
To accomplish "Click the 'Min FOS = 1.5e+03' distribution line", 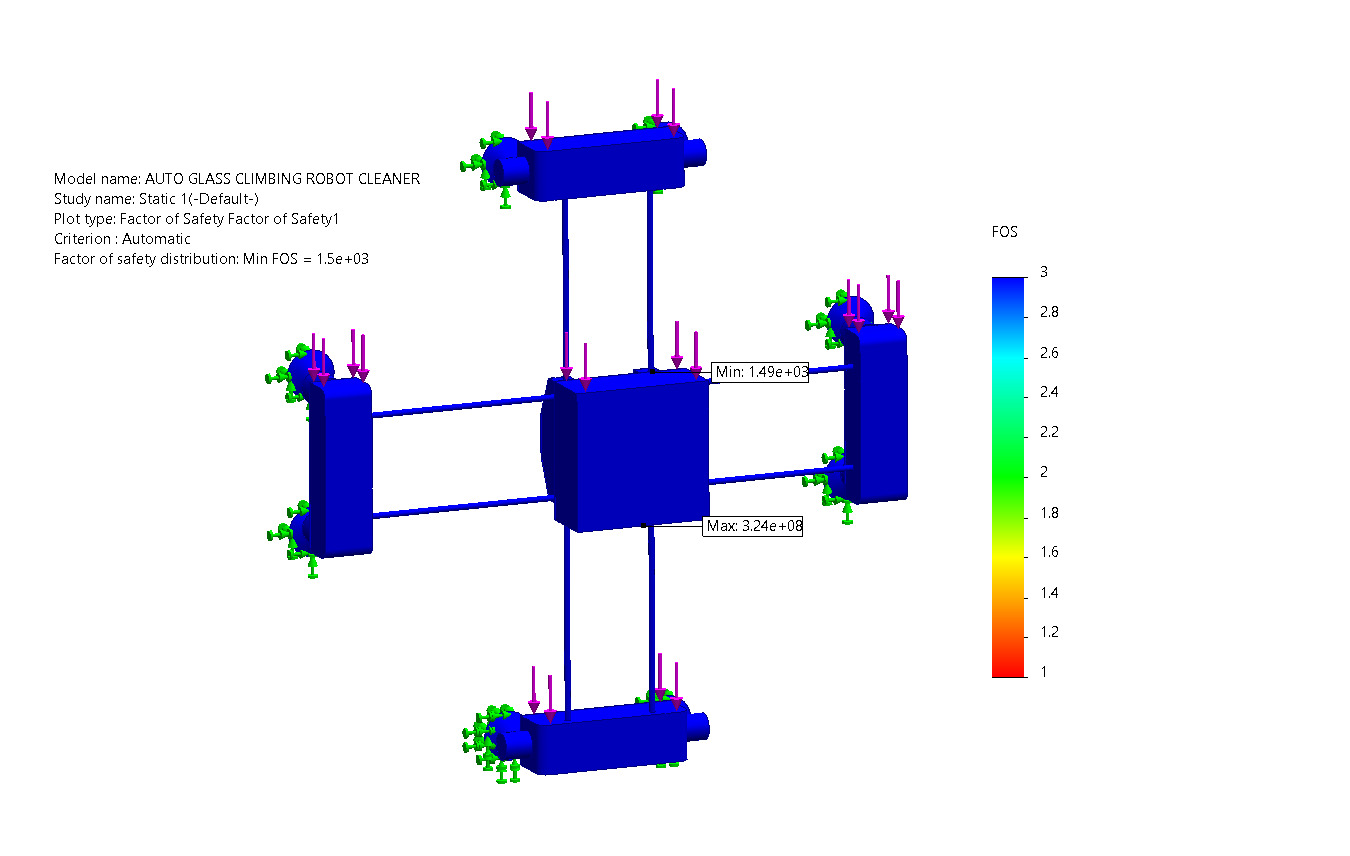I will click(x=211, y=259).
